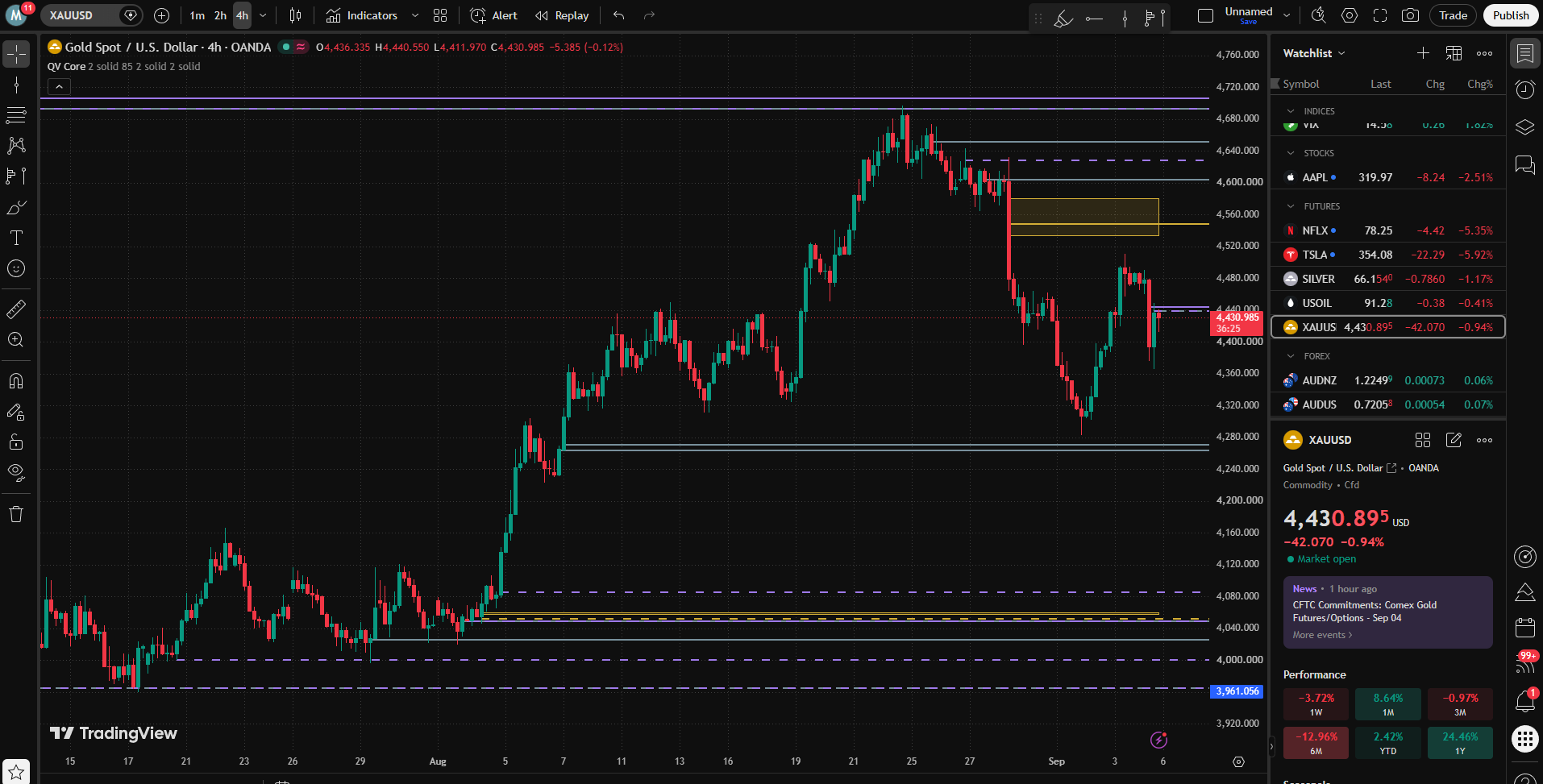Enter fullscreen mode

1380,15
